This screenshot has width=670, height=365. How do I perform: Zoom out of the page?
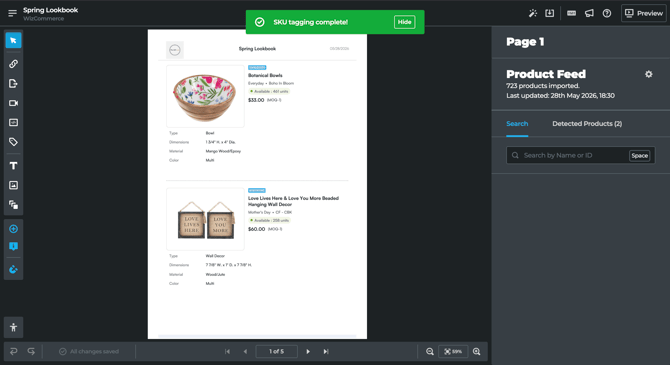[430, 351]
